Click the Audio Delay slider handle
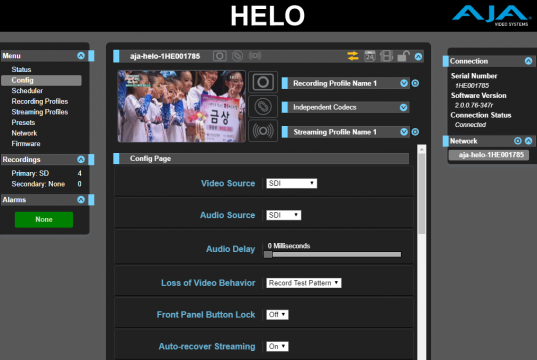 pos(268,255)
